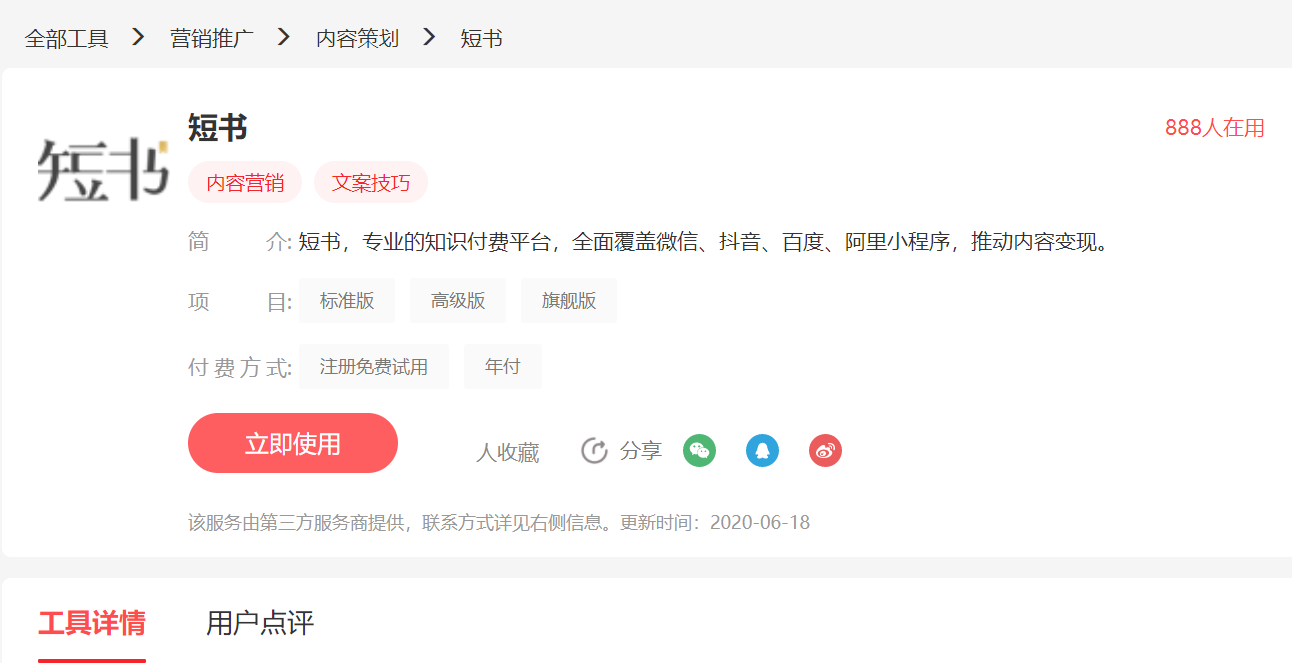Screen dimensions: 1292x663
Task: Click chevron after 全部工具 breadcrumb
Action: click(139, 37)
